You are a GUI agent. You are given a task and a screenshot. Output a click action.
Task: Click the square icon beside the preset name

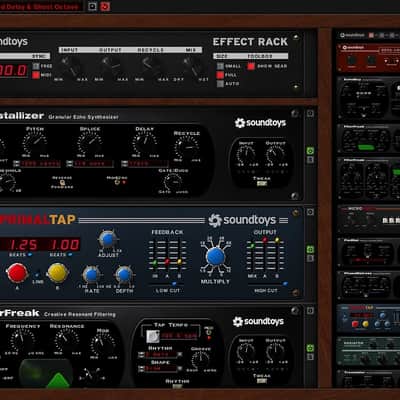[x=92, y=6]
